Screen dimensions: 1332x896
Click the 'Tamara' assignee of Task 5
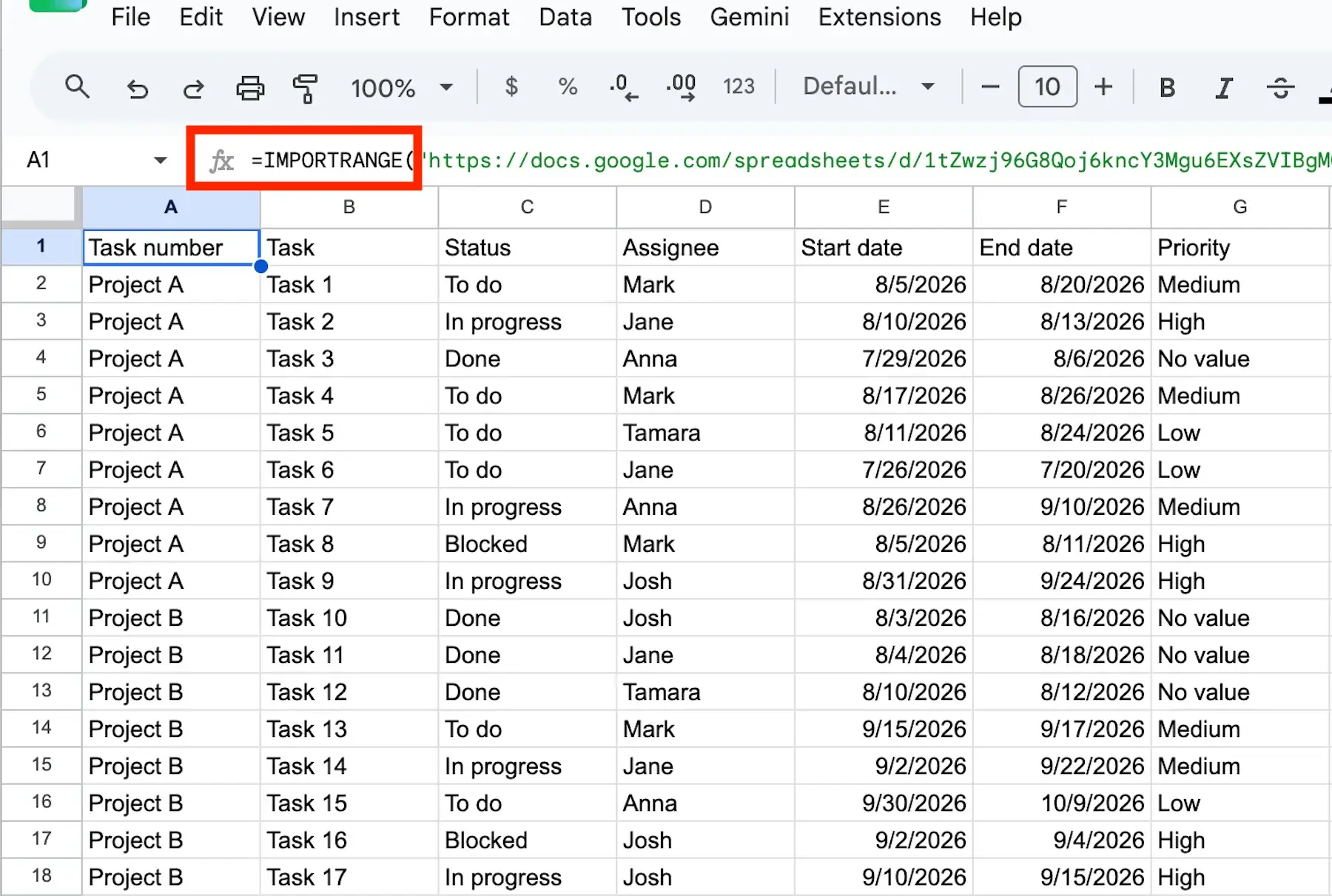pos(706,433)
